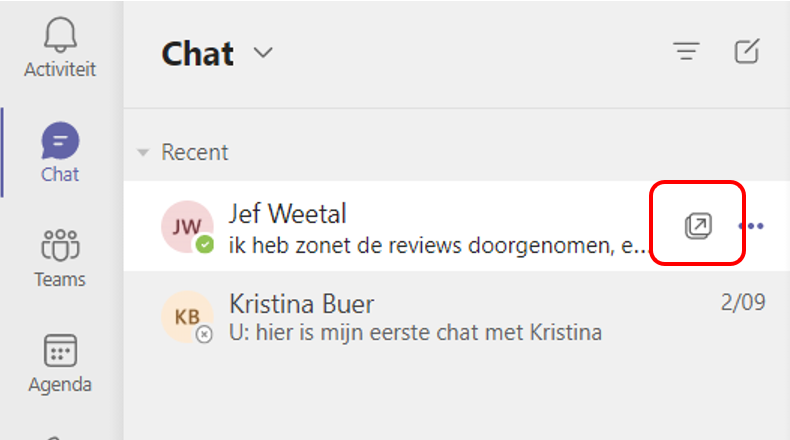Click the reviews doorgenomen message preview
This screenshot has width=790, height=440.
(x=437, y=245)
